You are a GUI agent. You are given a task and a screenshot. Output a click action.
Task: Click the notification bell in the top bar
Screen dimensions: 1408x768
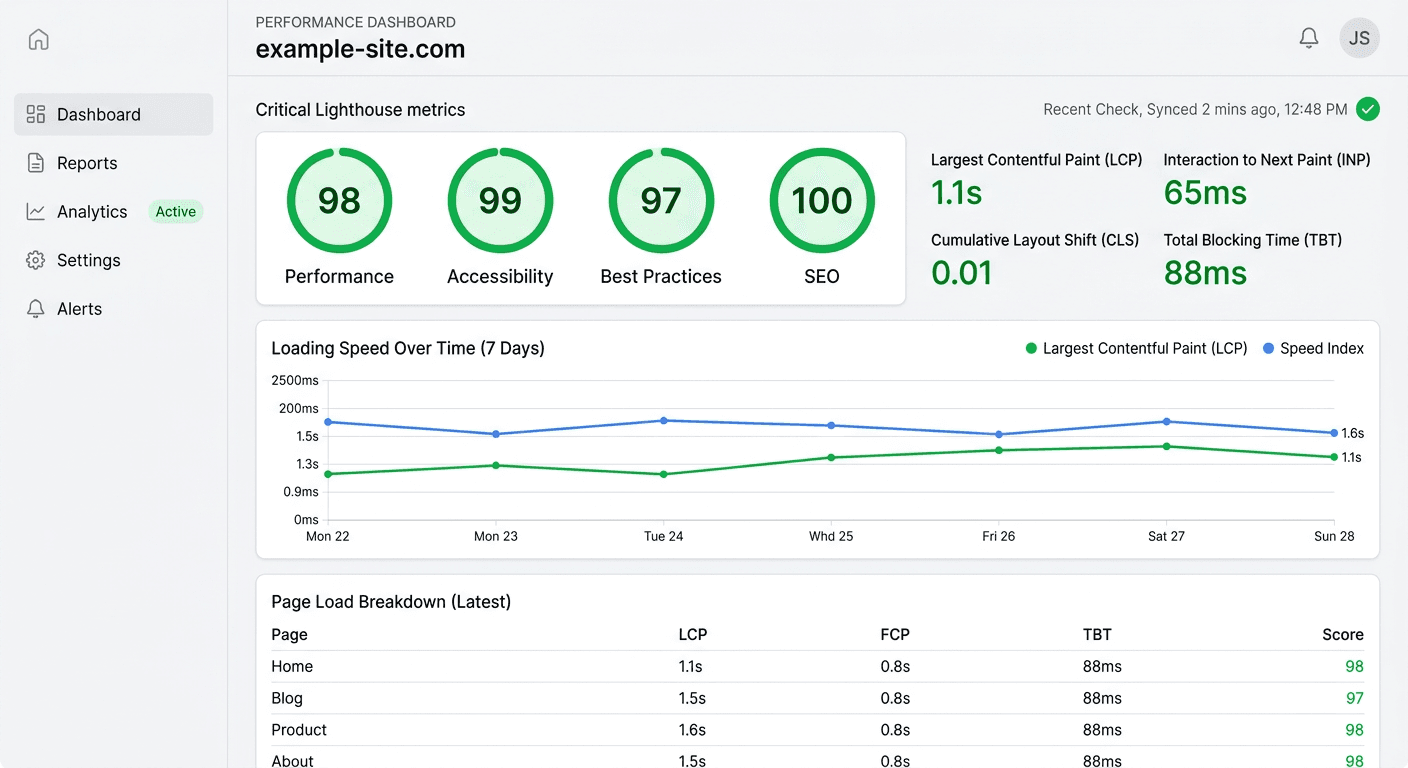pos(1308,37)
